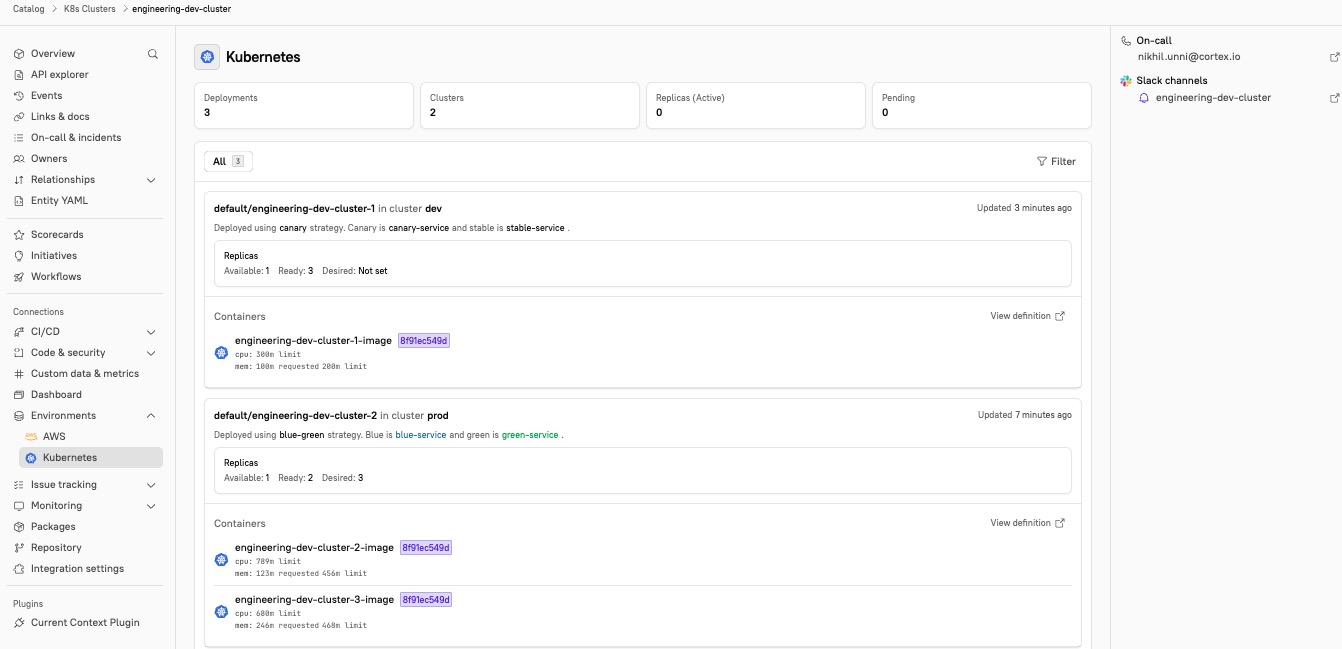Viewport: 1342px width, 649px height.
Task: Click Kubernetes icon beside engineering-dev-cluster-3-image
Action: (x=222, y=612)
